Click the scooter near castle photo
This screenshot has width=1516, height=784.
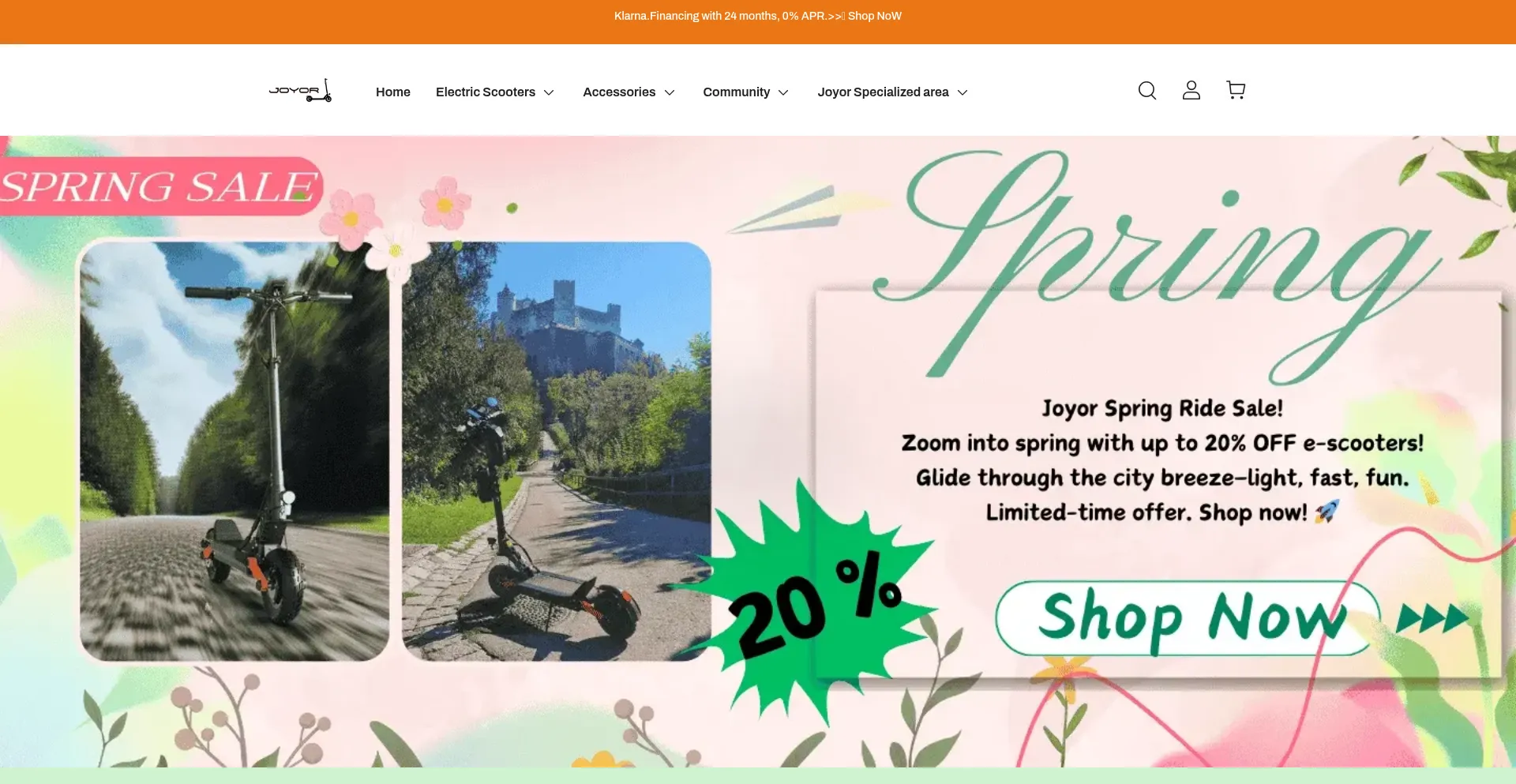tap(557, 451)
